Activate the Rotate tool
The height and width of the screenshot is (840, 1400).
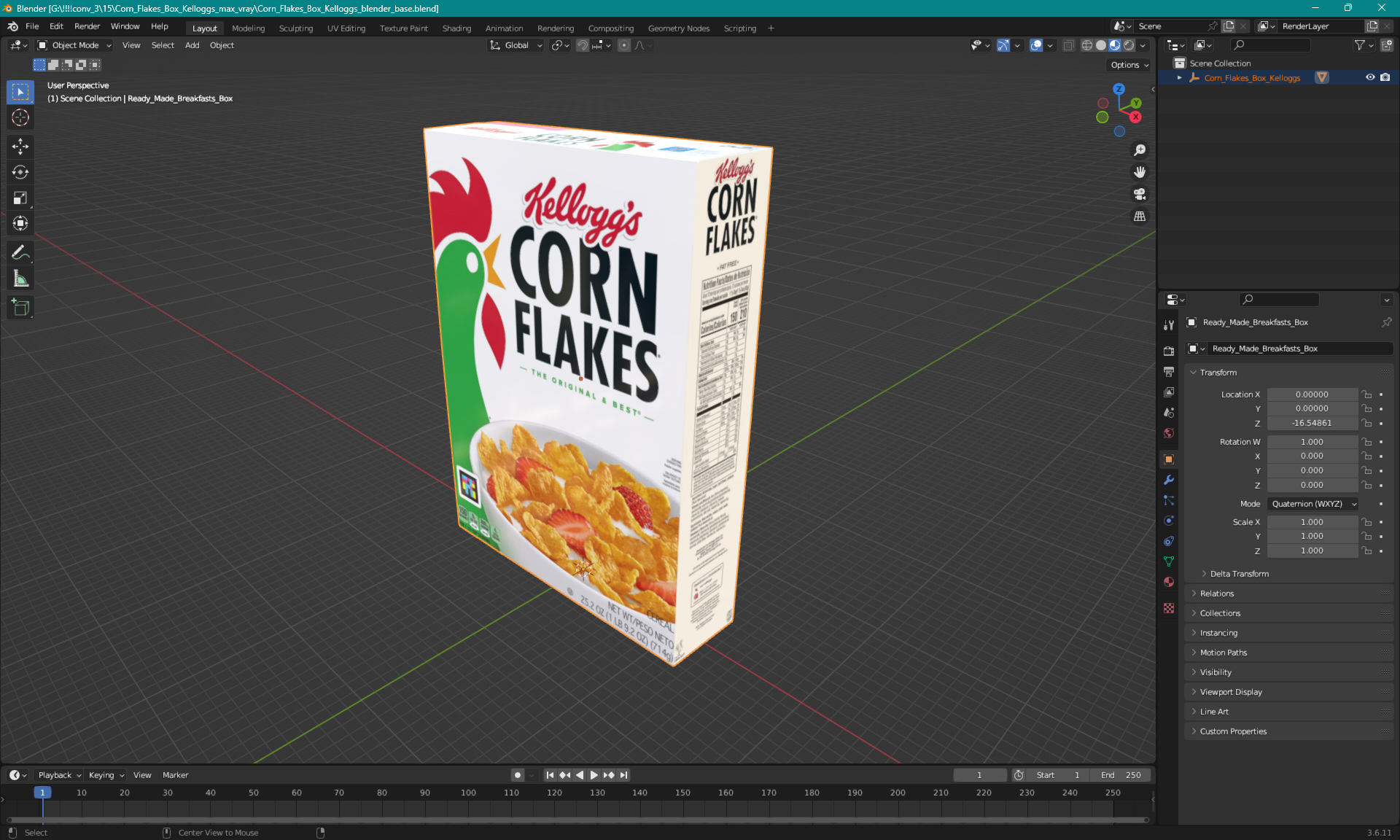(x=20, y=172)
